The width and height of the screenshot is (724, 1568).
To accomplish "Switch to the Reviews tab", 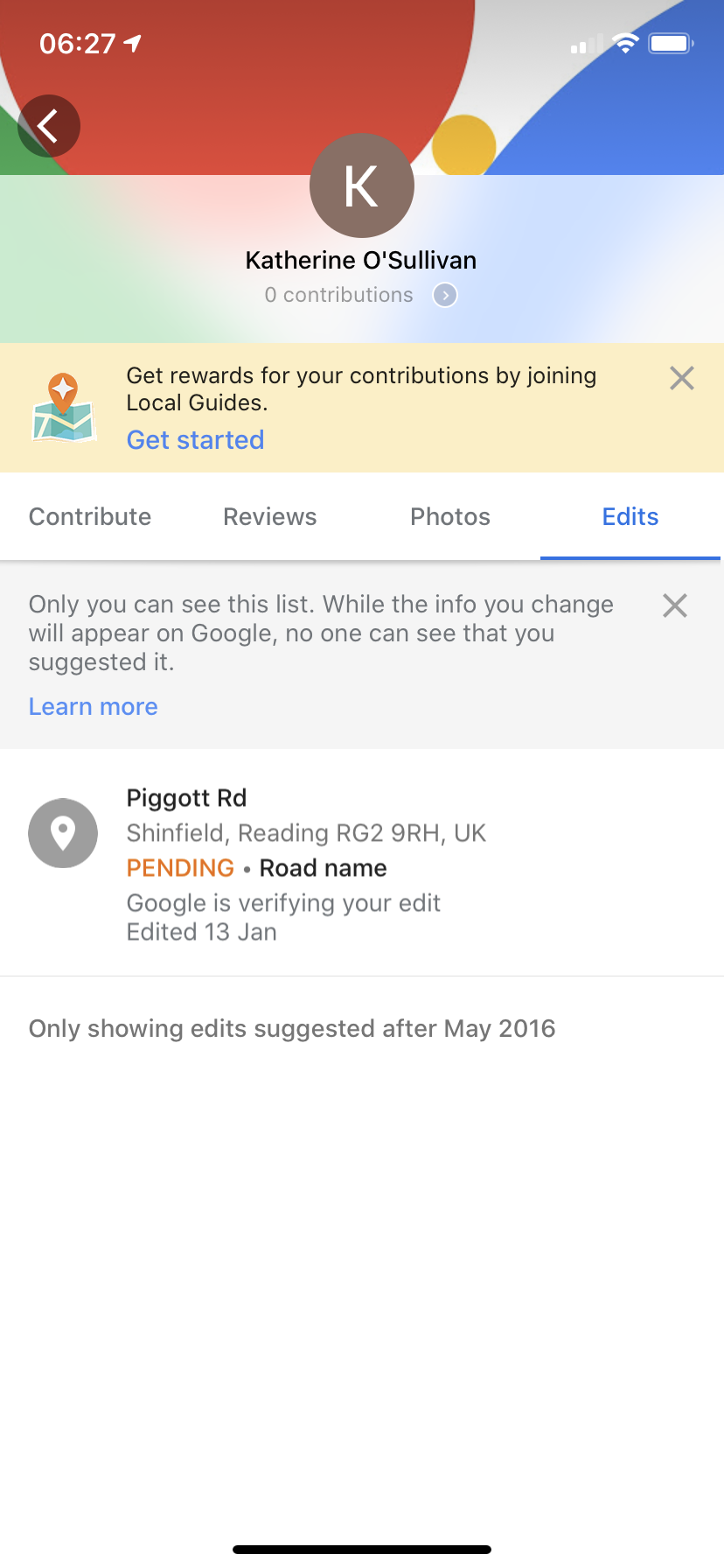I will pos(270,516).
